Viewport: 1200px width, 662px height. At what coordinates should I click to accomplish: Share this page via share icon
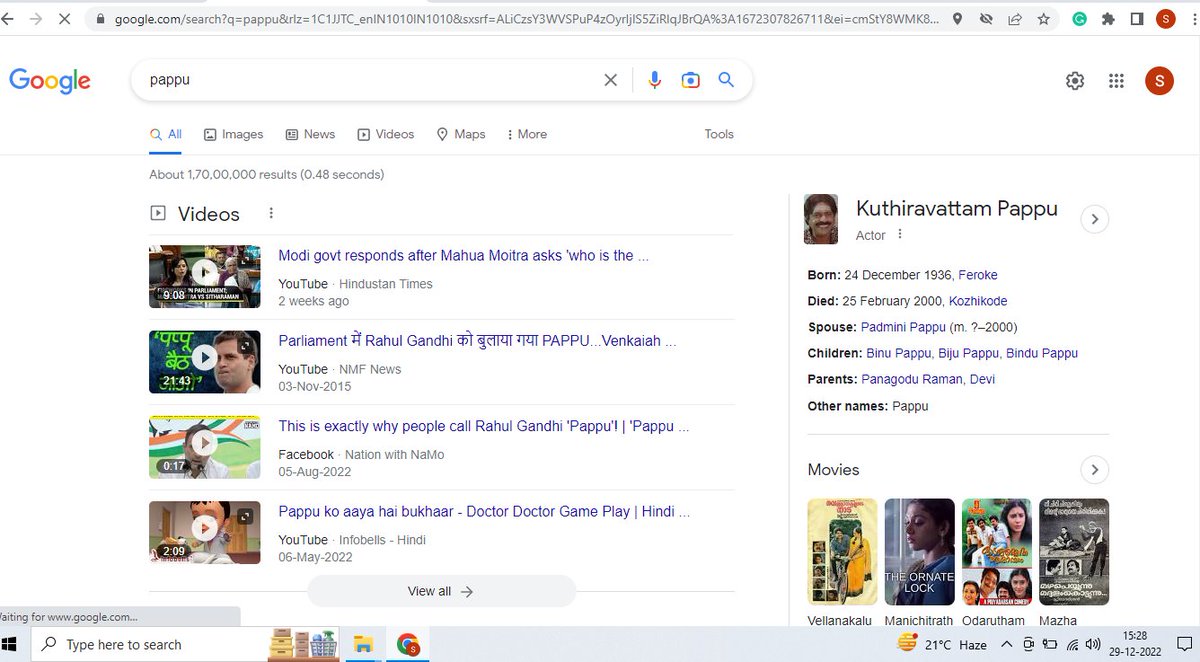click(1015, 19)
